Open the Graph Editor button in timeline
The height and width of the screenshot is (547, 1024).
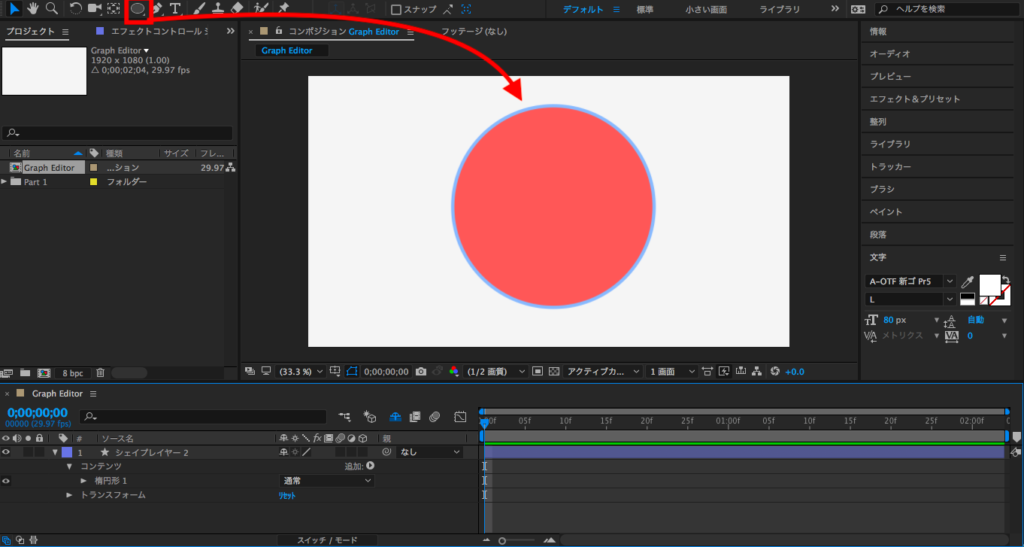pyautogui.click(x=460, y=416)
